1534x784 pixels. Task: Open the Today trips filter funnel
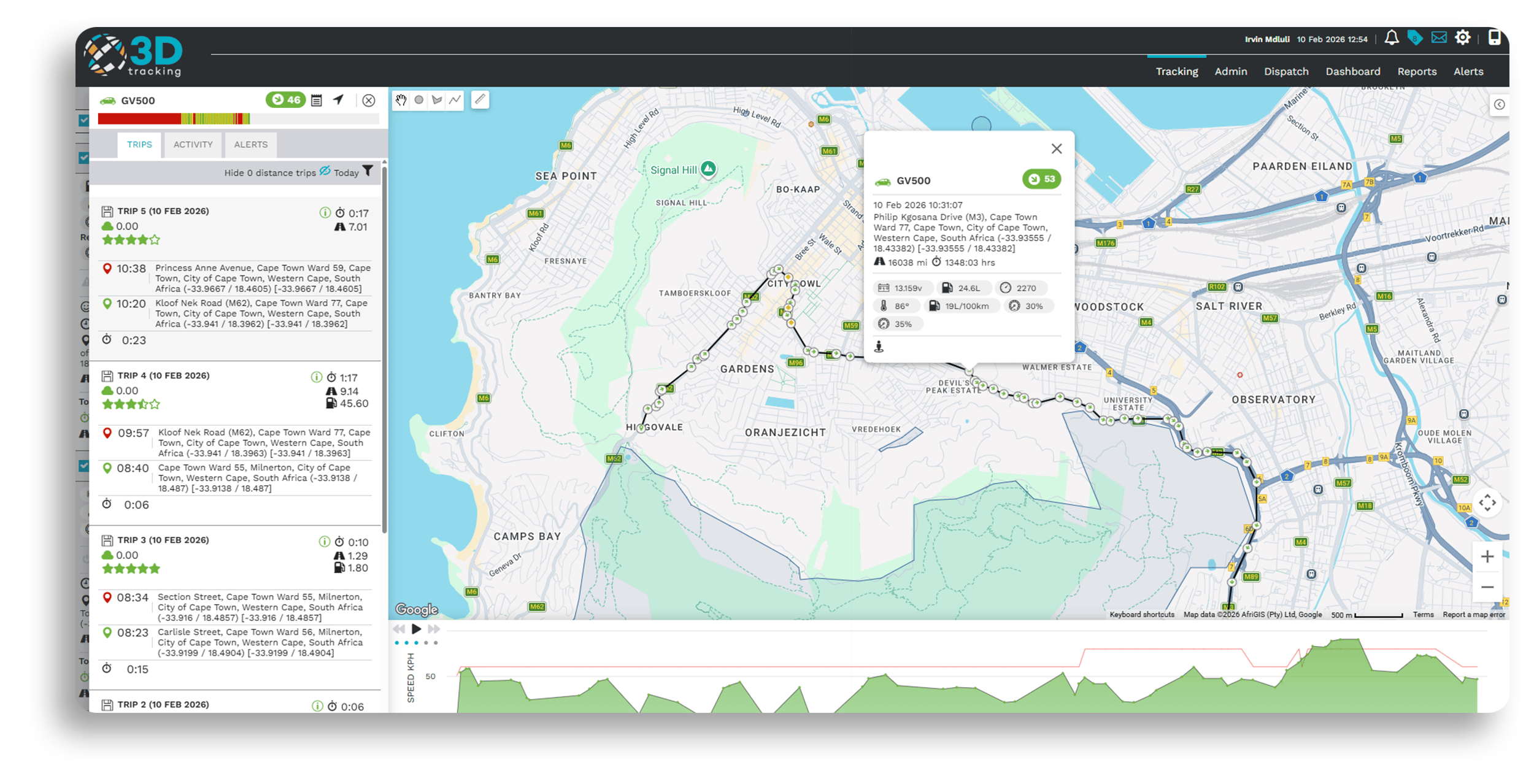(x=367, y=171)
